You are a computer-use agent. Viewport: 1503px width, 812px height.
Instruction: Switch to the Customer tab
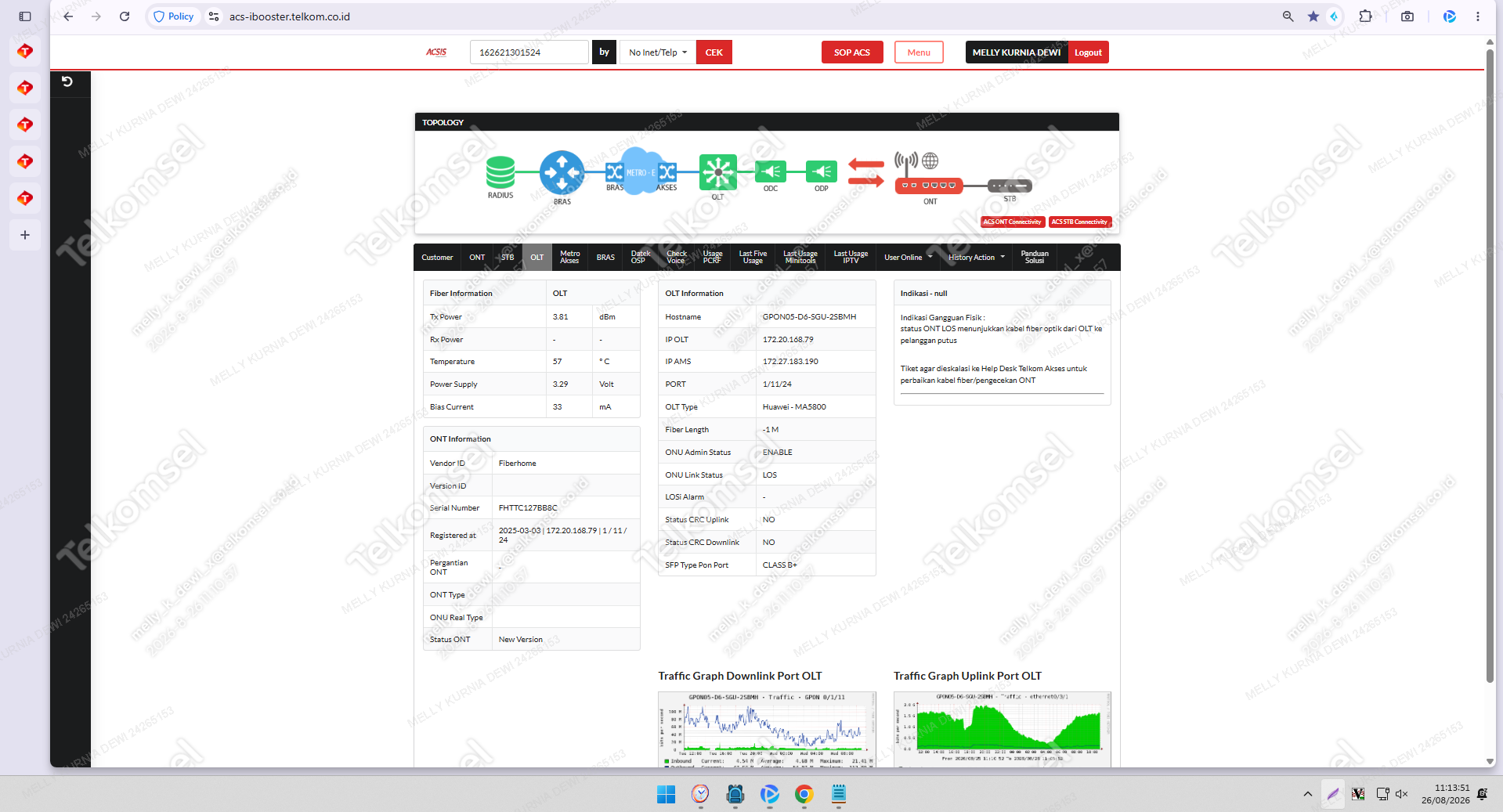click(x=437, y=258)
